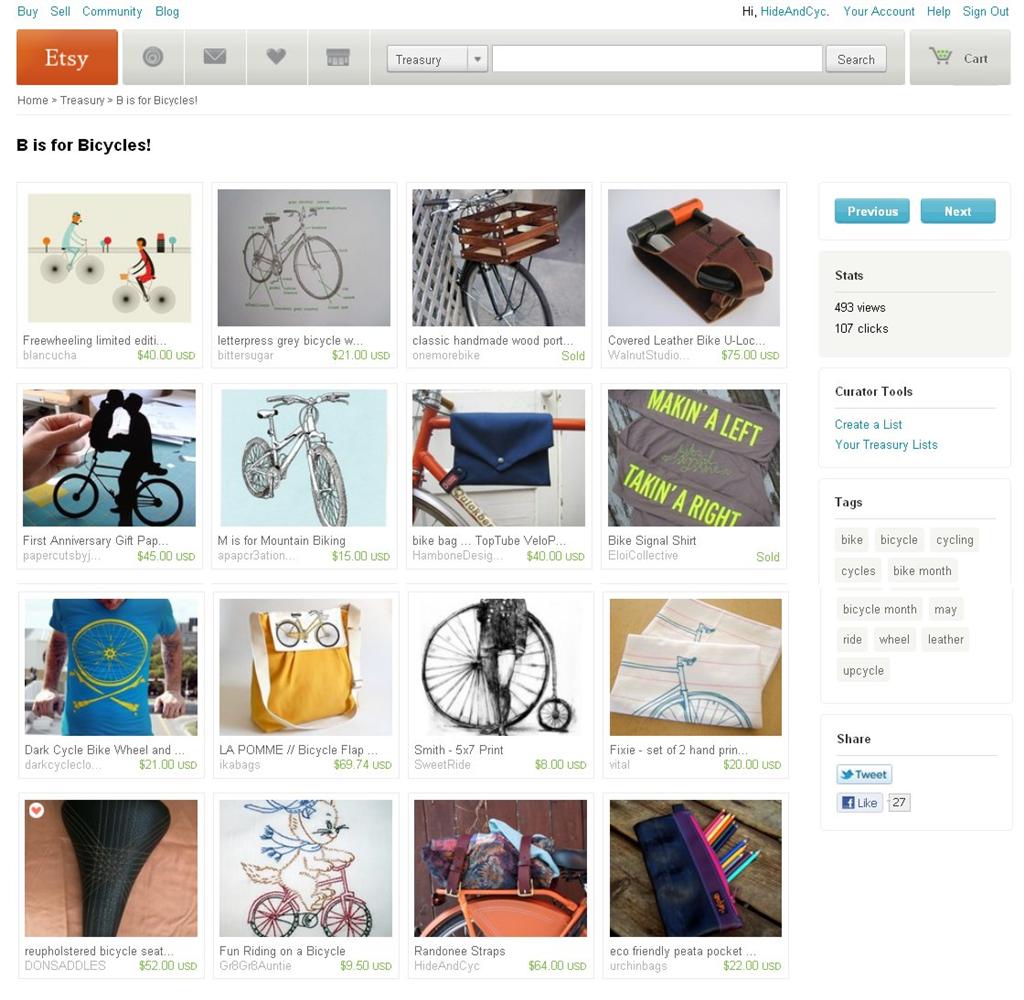Open the Create a List link
Image resolution: width=1024 pixels, height=1000 pixels.
[868, 425]
